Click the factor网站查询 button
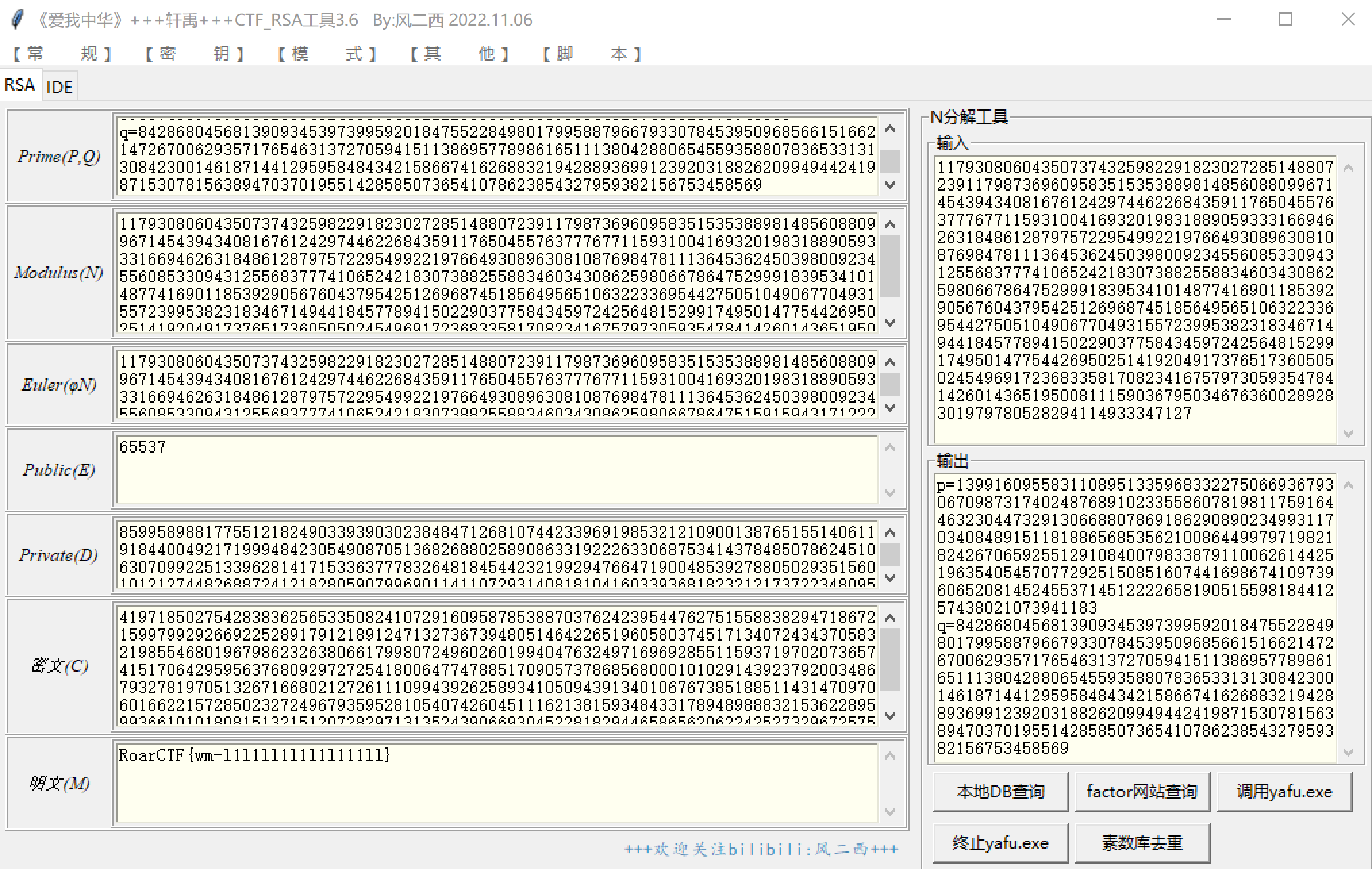The image size is (1372, 869). pyautogui.click(x=1142, y=791)
